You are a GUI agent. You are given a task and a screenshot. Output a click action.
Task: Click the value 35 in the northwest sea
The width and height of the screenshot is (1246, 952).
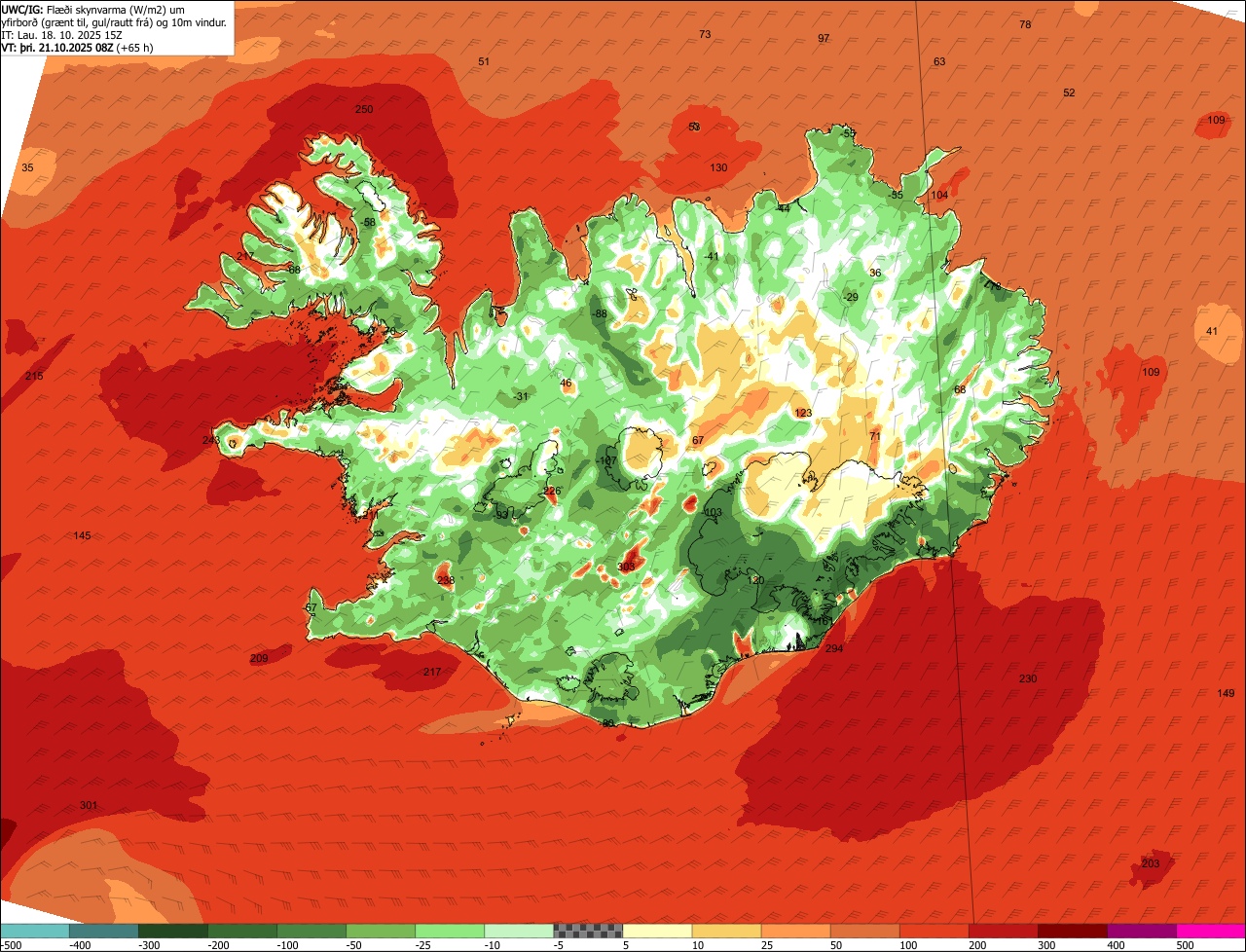point(27,167)
